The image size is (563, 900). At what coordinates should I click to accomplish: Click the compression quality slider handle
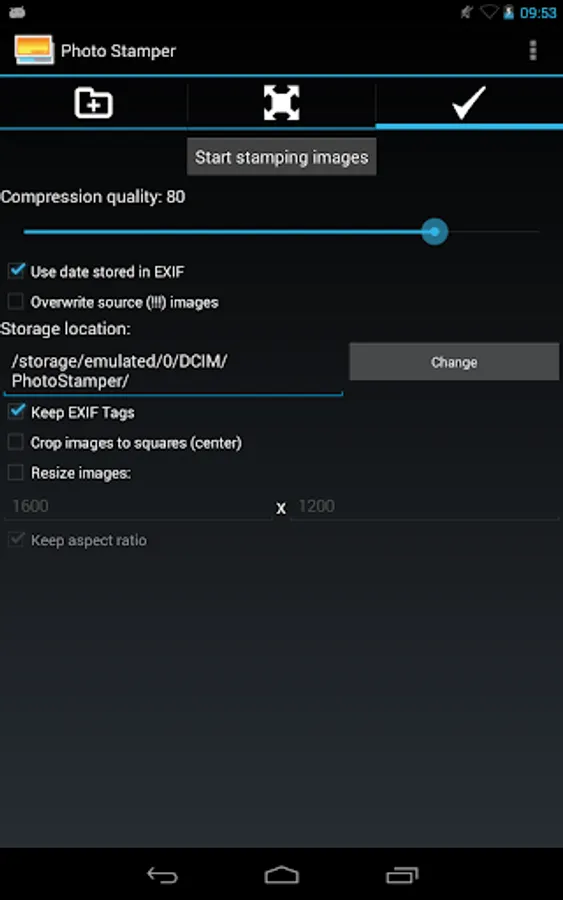click(x=434, y=232)
